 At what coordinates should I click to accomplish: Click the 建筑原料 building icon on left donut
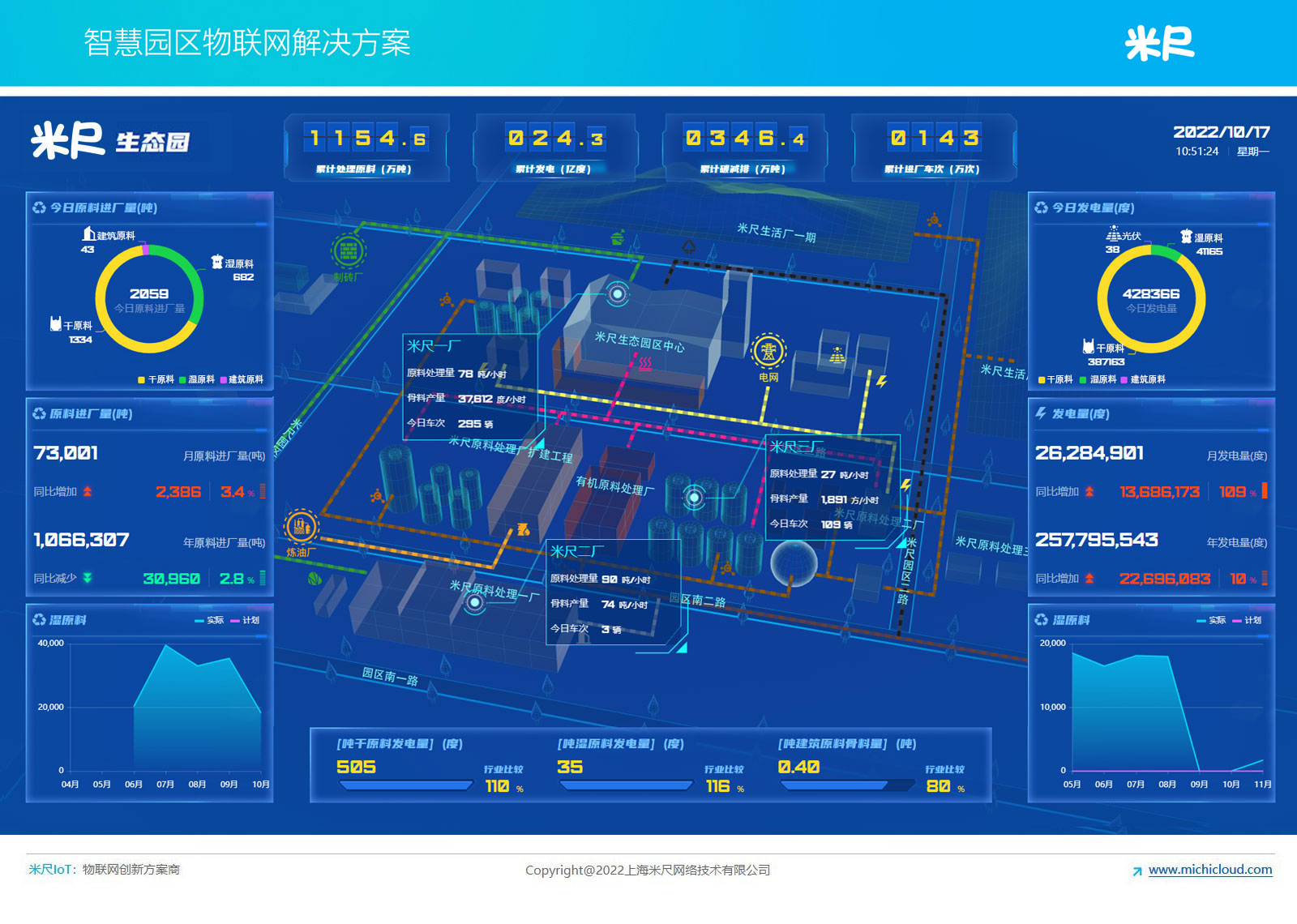coord(89,233)
